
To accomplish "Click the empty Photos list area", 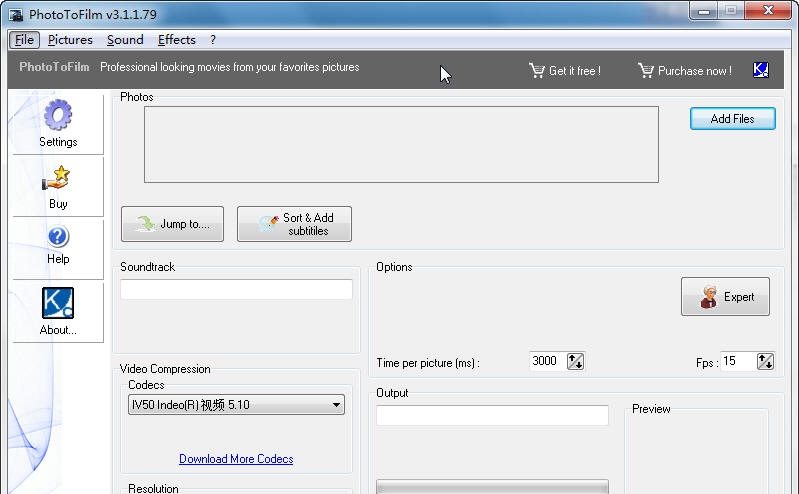I will 401,144.
